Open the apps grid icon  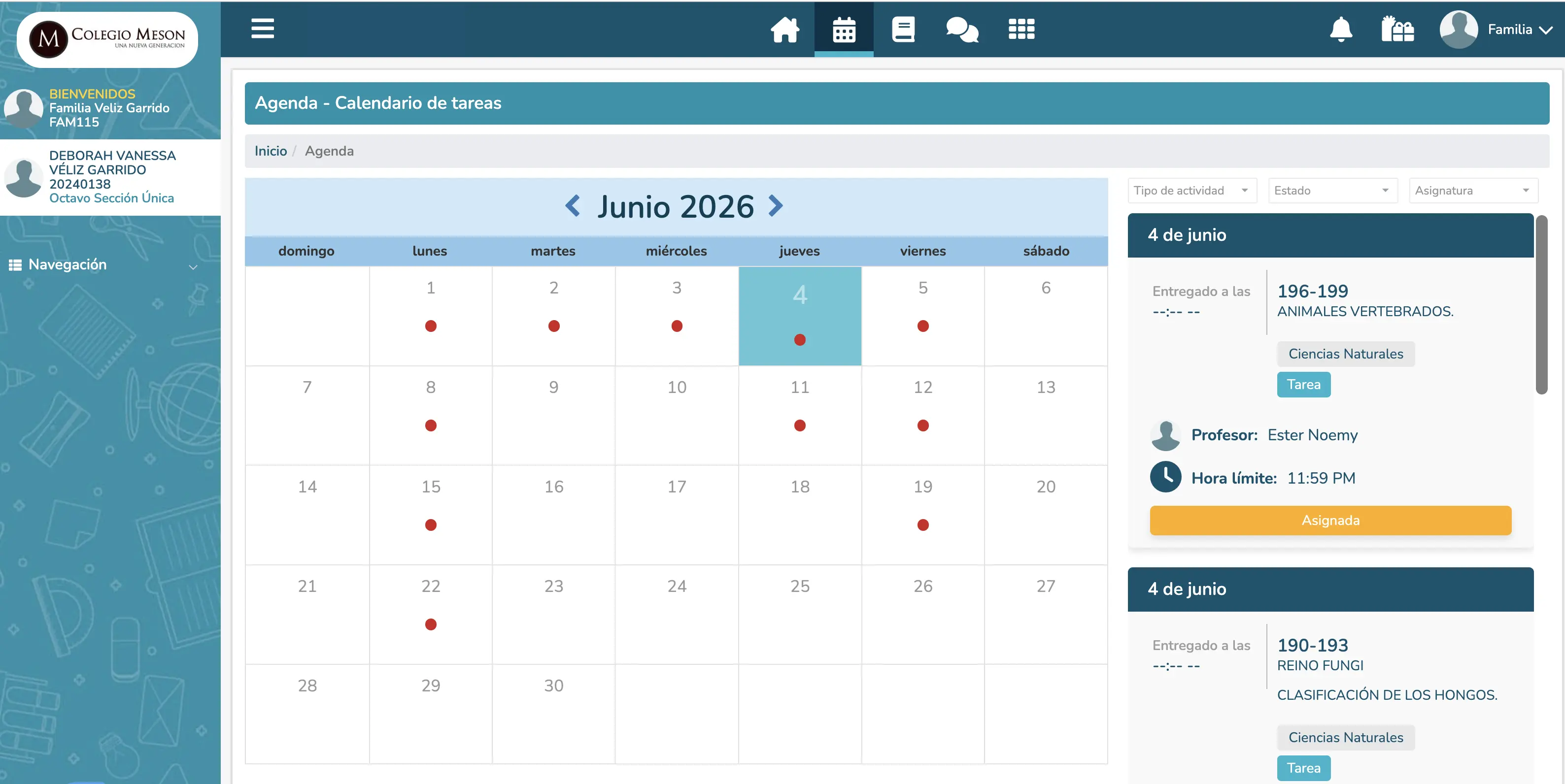tap(1021, 29)
